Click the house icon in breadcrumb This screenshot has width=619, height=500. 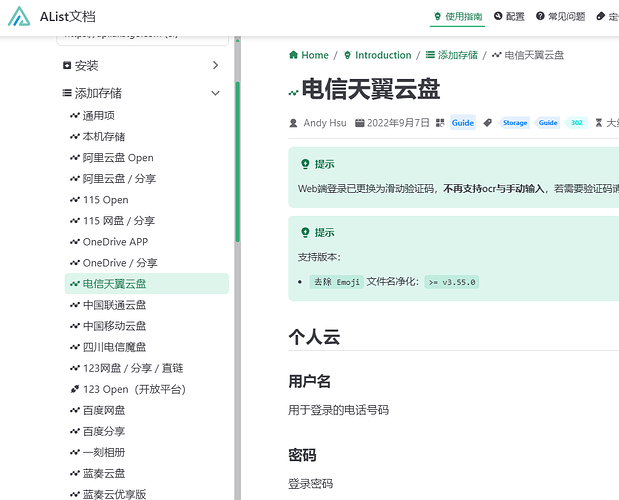[293, 54]
